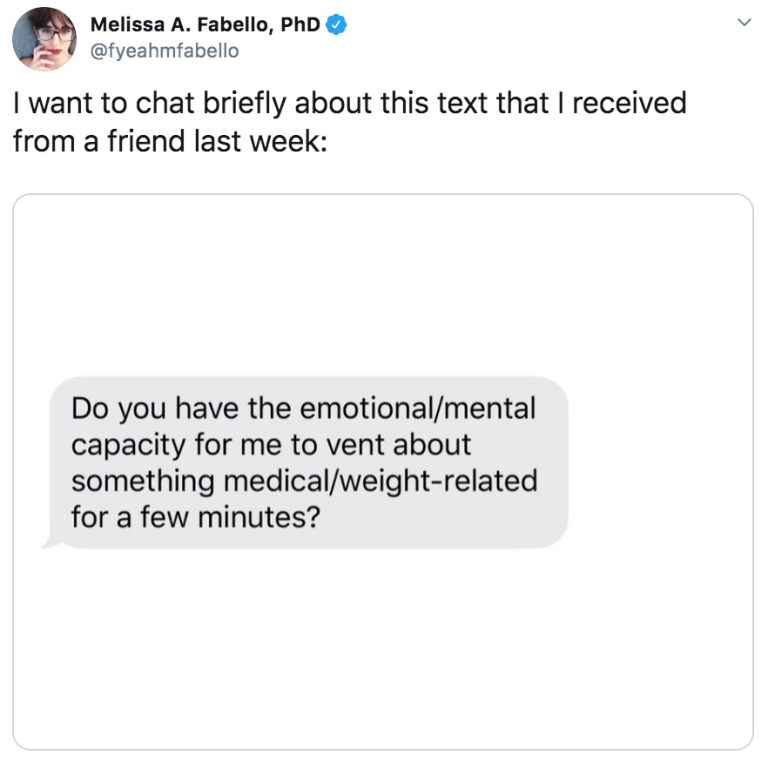
Task: Open the tweet options chevron menu
Action: (742, 22)
